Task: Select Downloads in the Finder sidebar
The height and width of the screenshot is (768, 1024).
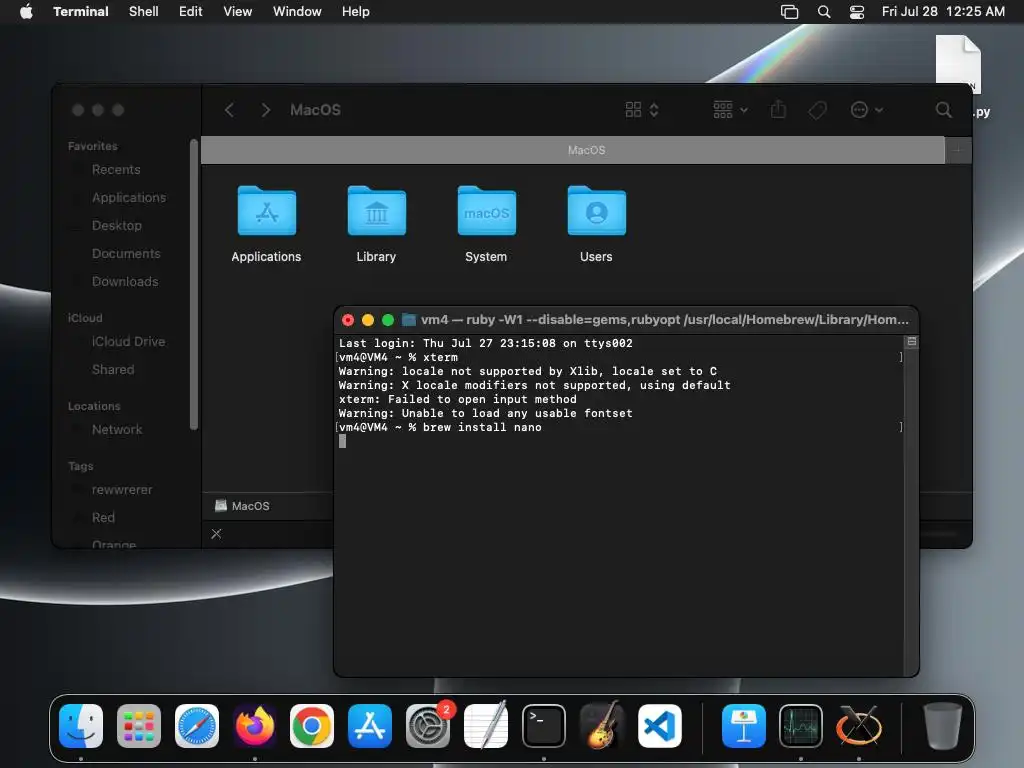Action: pos(125,281)
